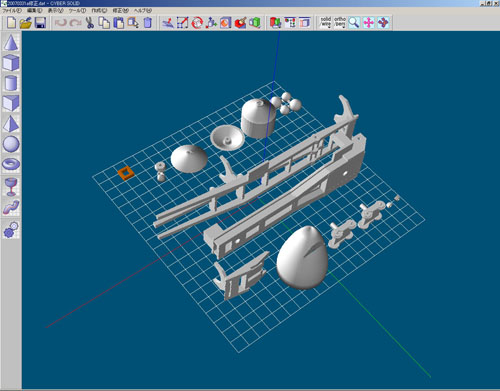Create a sphere from the left palette

[x=11, y=144]
